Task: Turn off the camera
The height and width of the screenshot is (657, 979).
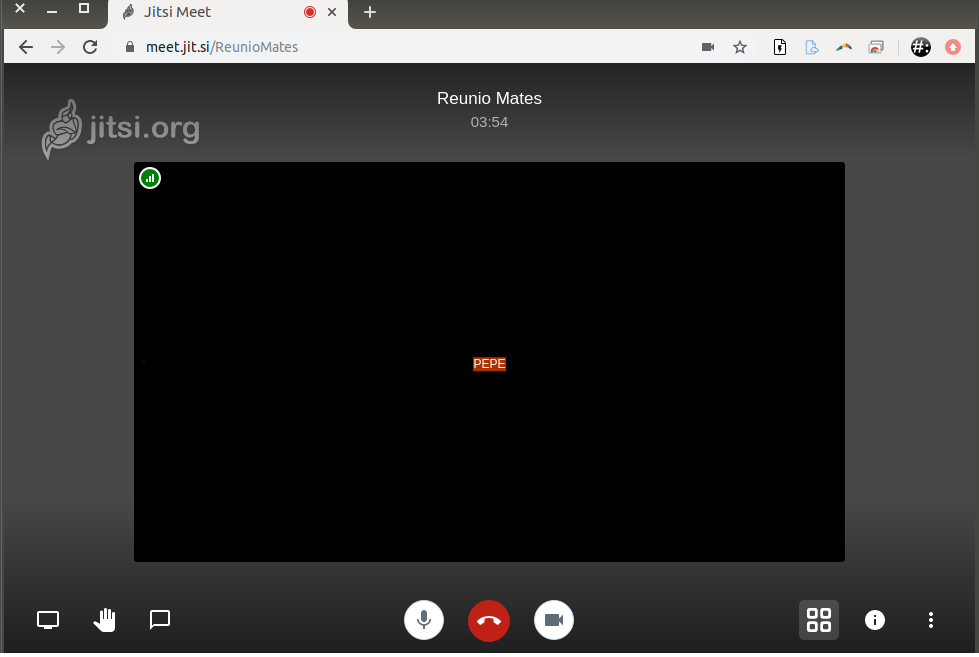Action: coord(554,620)
